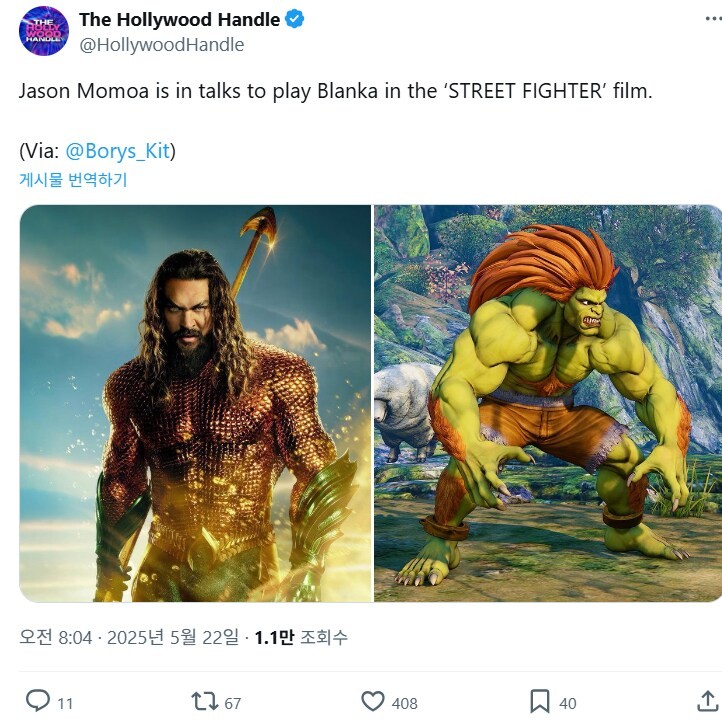Open the @HollywoodHandle username link
Image resolution: width=722 pixels, height=725 pixels.
pos(162,45)
